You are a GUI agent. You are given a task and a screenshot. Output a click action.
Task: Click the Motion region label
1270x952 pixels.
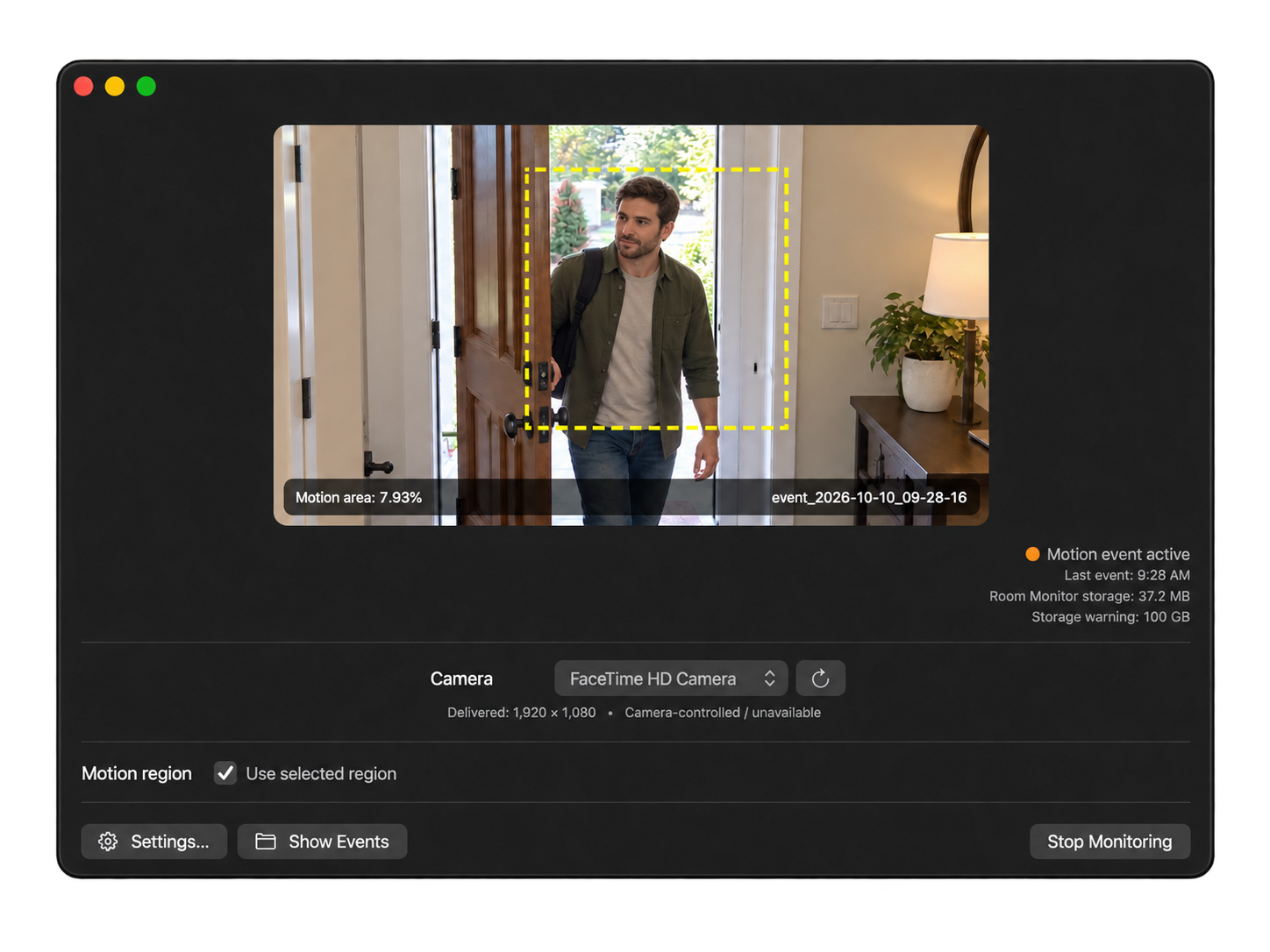pyautogui.click(x=137, y=773)
